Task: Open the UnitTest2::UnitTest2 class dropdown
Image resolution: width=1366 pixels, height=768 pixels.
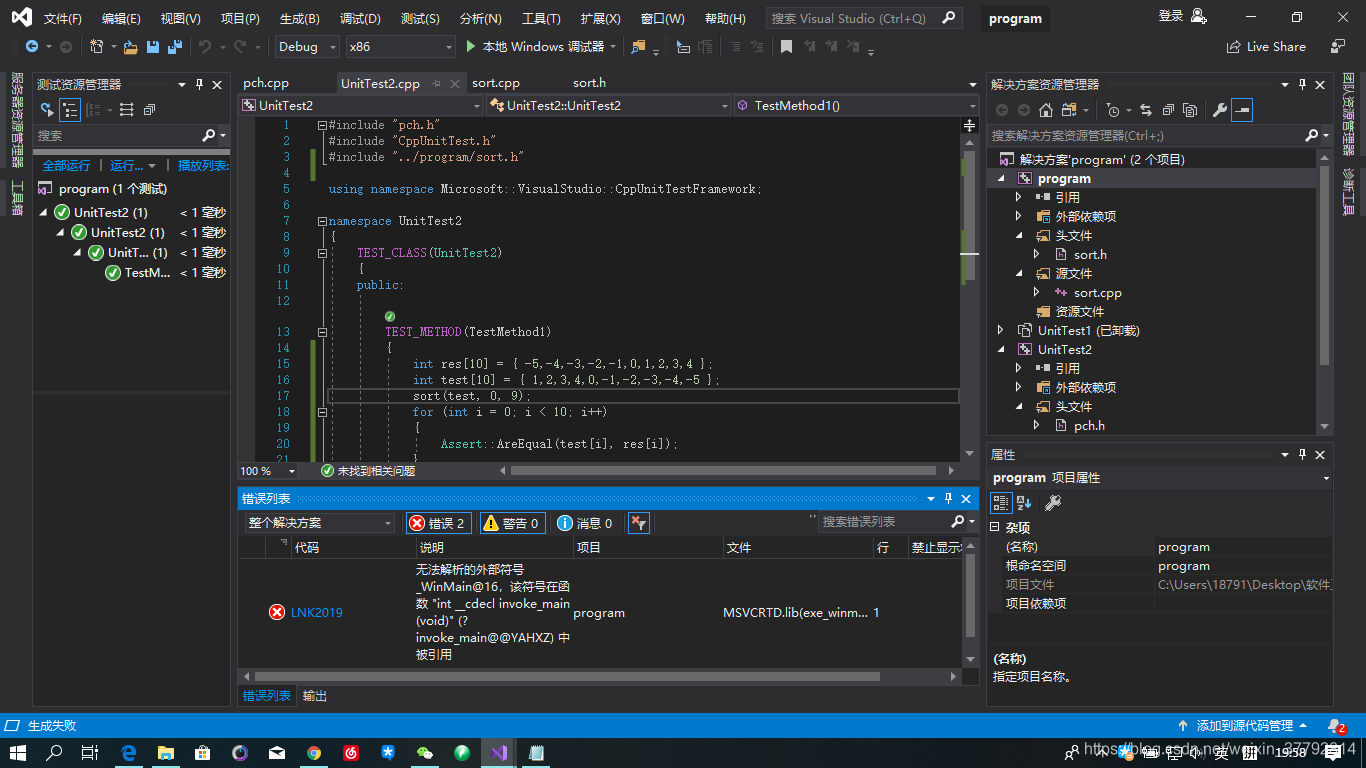Action: point(609,105)
